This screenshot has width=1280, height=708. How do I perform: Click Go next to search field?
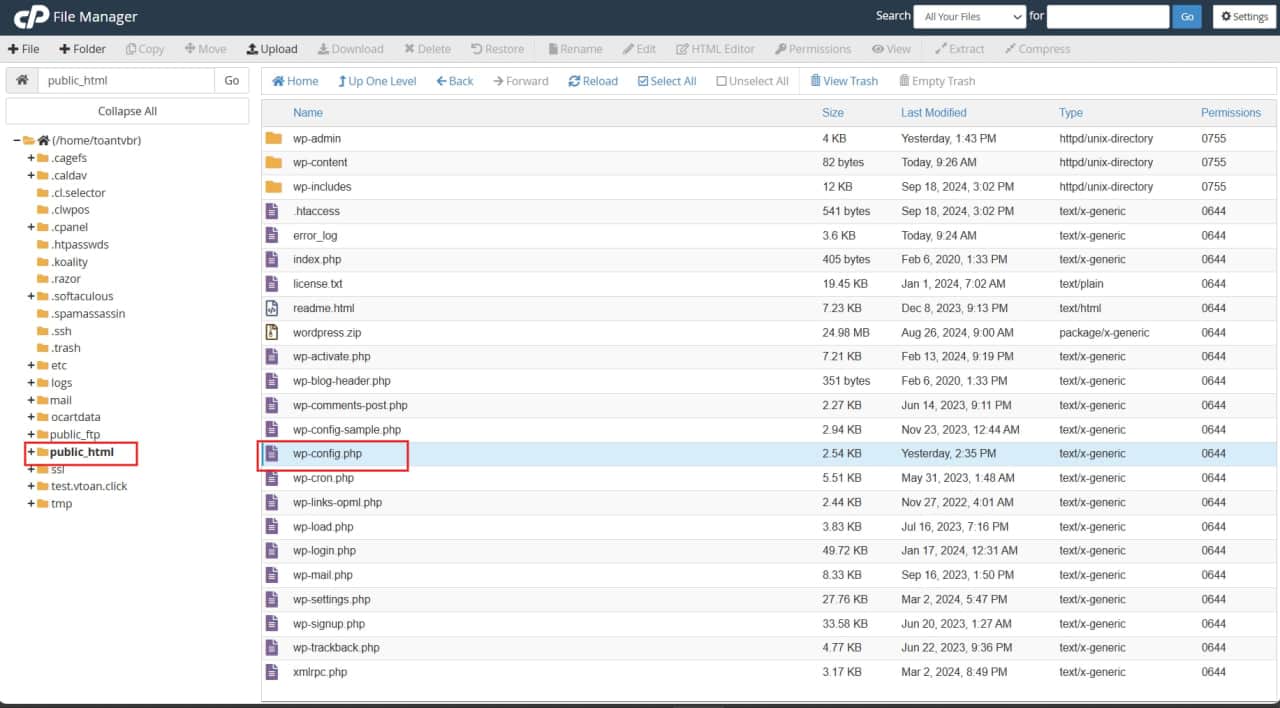pos(1187,17)
